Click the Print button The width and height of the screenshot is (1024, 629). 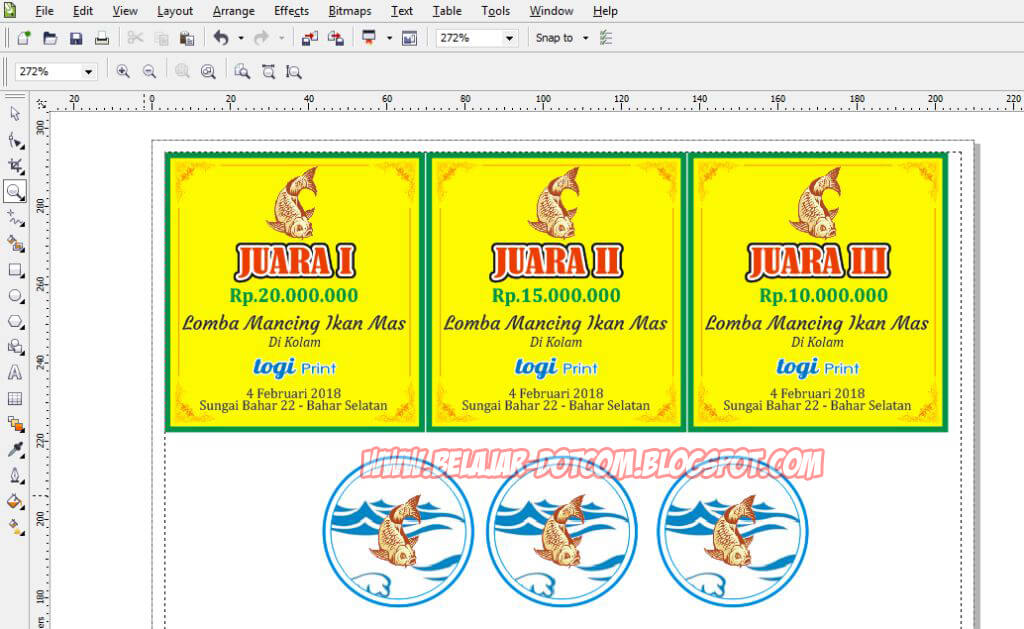point(102,37)
